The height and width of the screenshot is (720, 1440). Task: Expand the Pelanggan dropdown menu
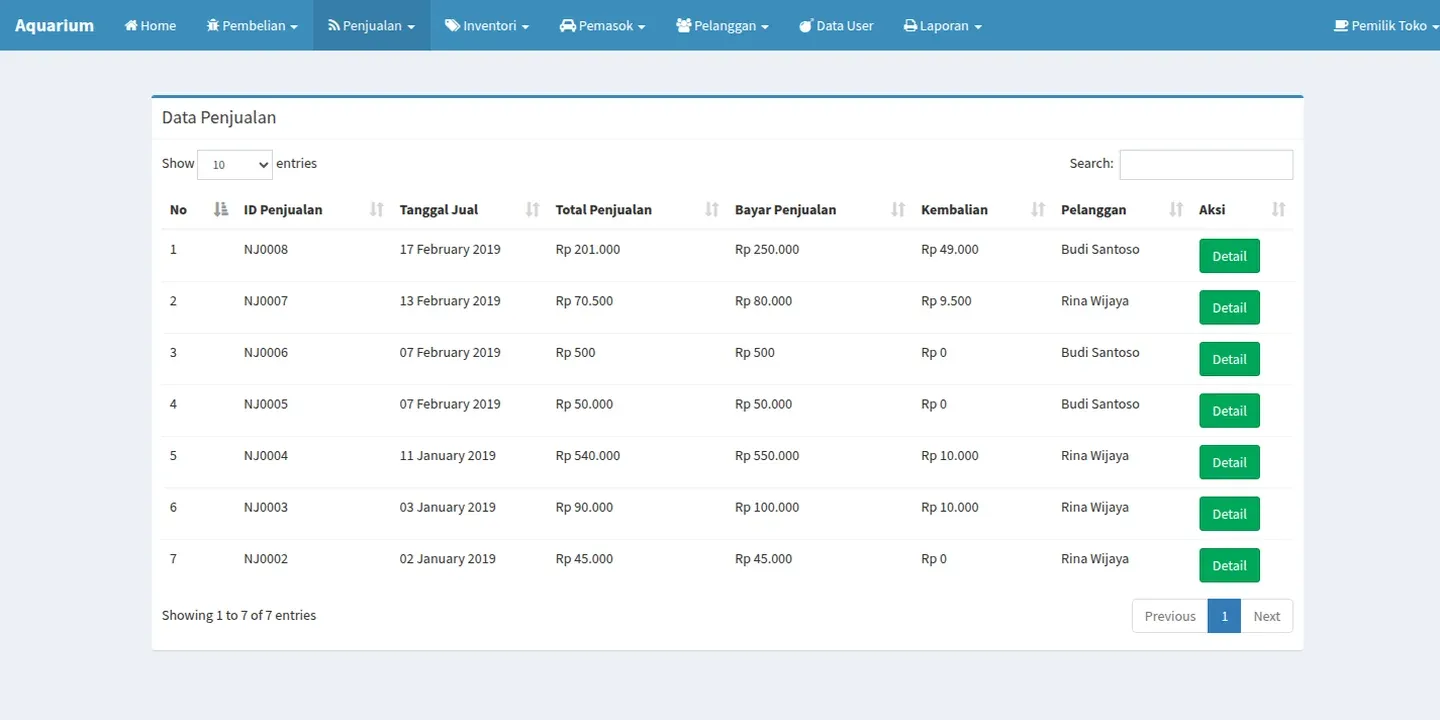tap(722, 25)
